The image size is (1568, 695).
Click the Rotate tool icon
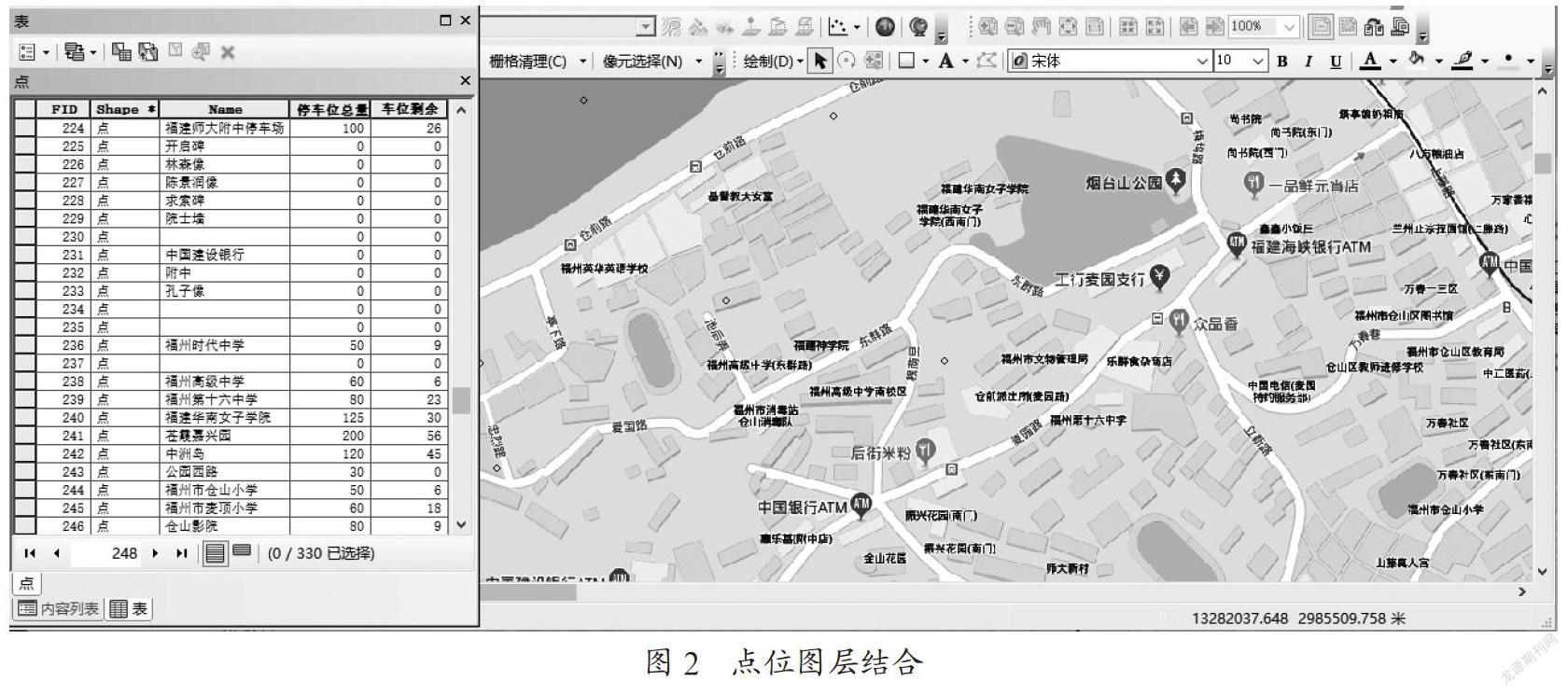(x=847, y=61)
